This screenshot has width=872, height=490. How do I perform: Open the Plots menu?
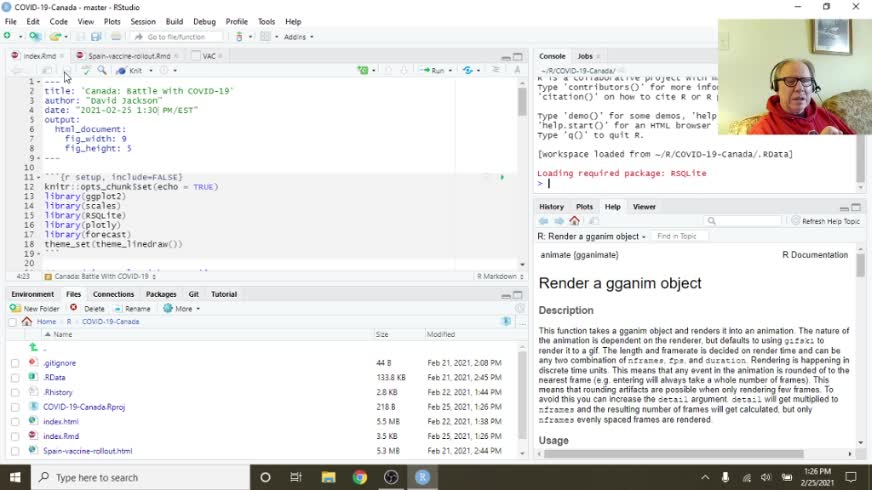coord(112,22)
